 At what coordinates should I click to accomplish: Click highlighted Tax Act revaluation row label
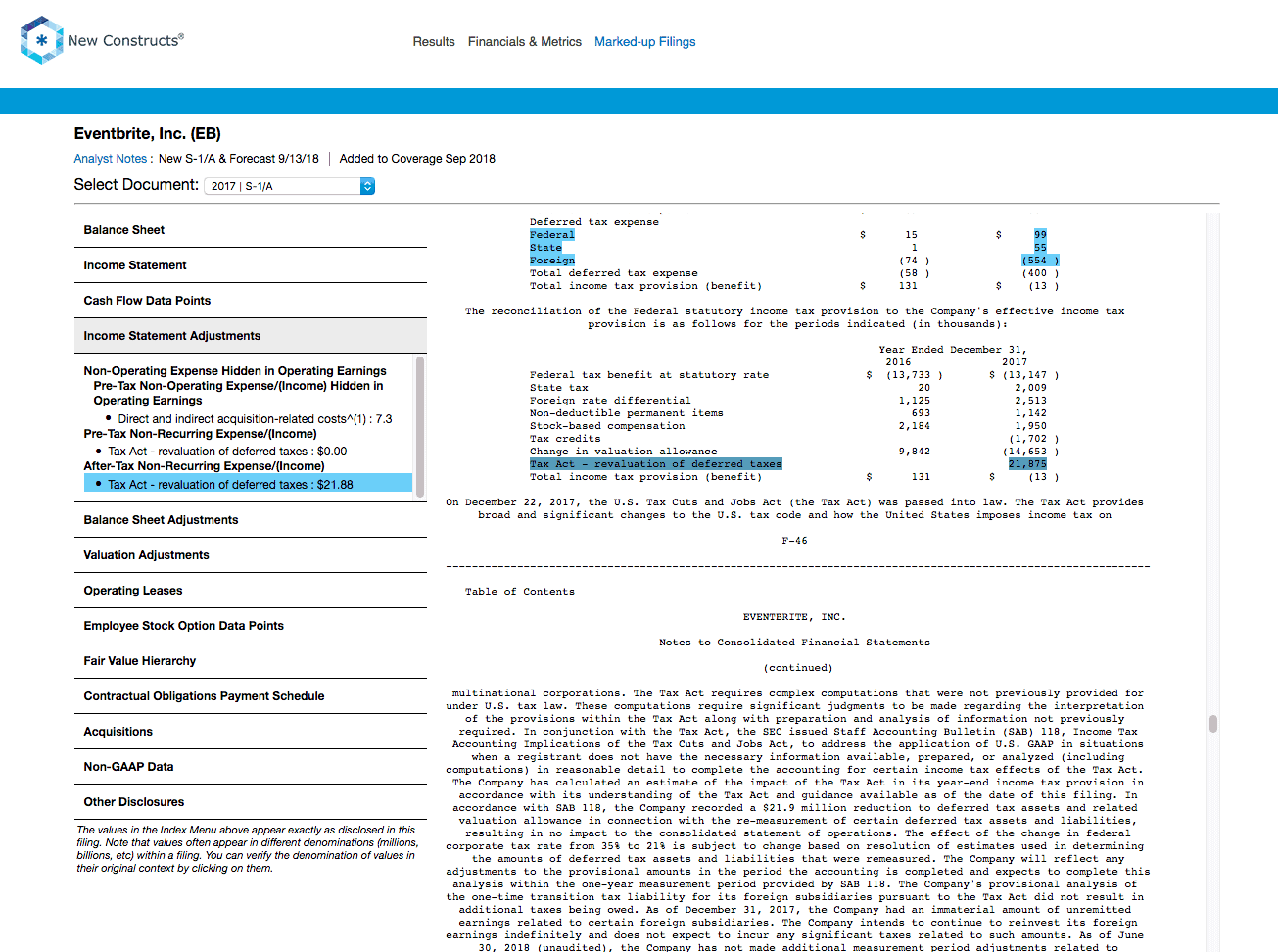[x=656, y=464]
